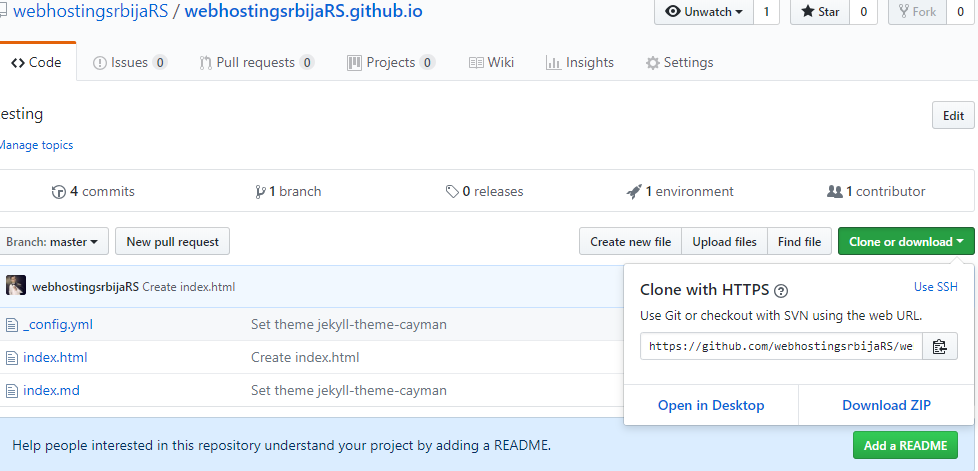
Task: Click the help question mark next to Clone with HTTPS
Action: coord(781,291)
